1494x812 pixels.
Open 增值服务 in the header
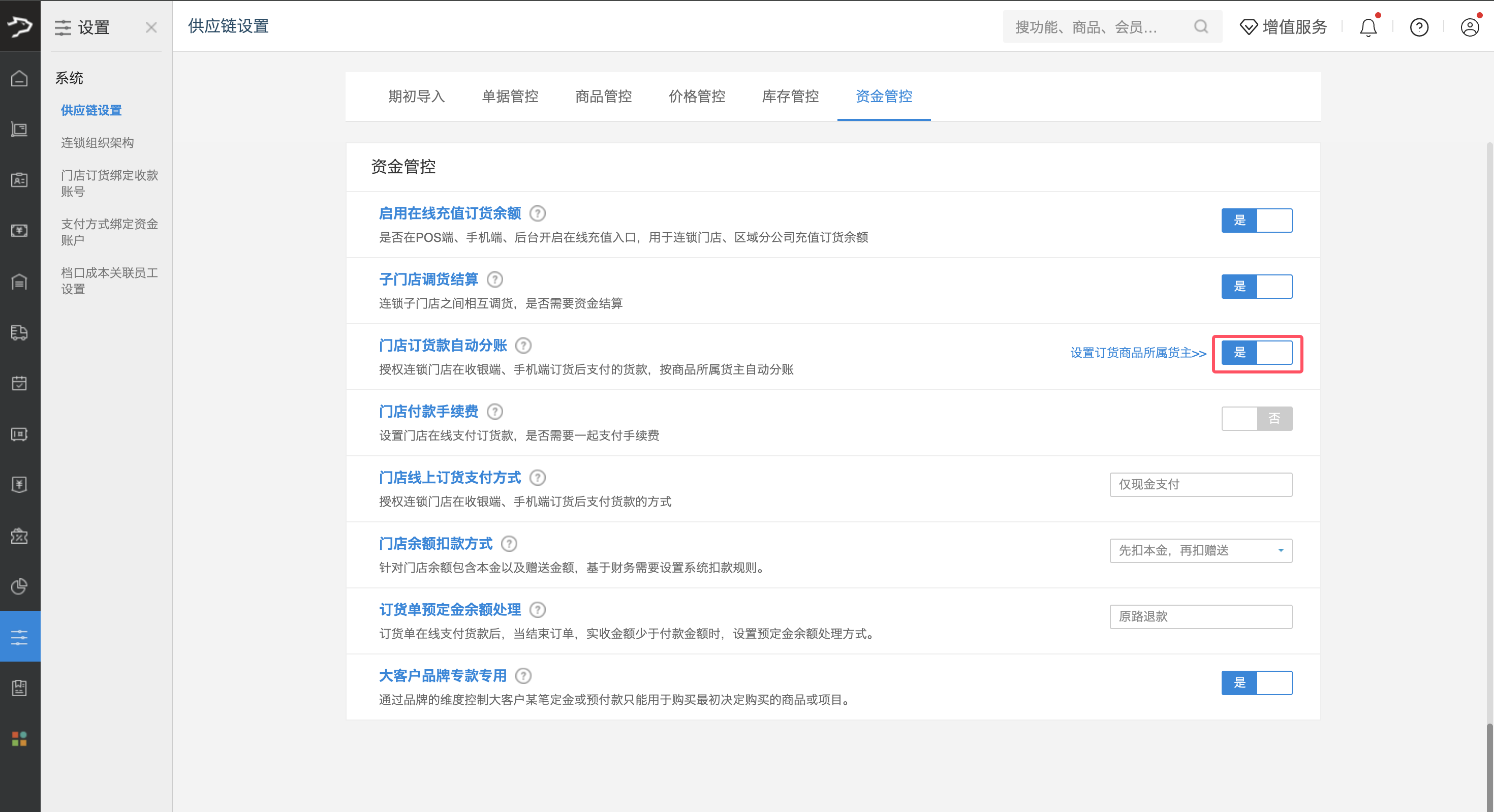pos(1283,27)
